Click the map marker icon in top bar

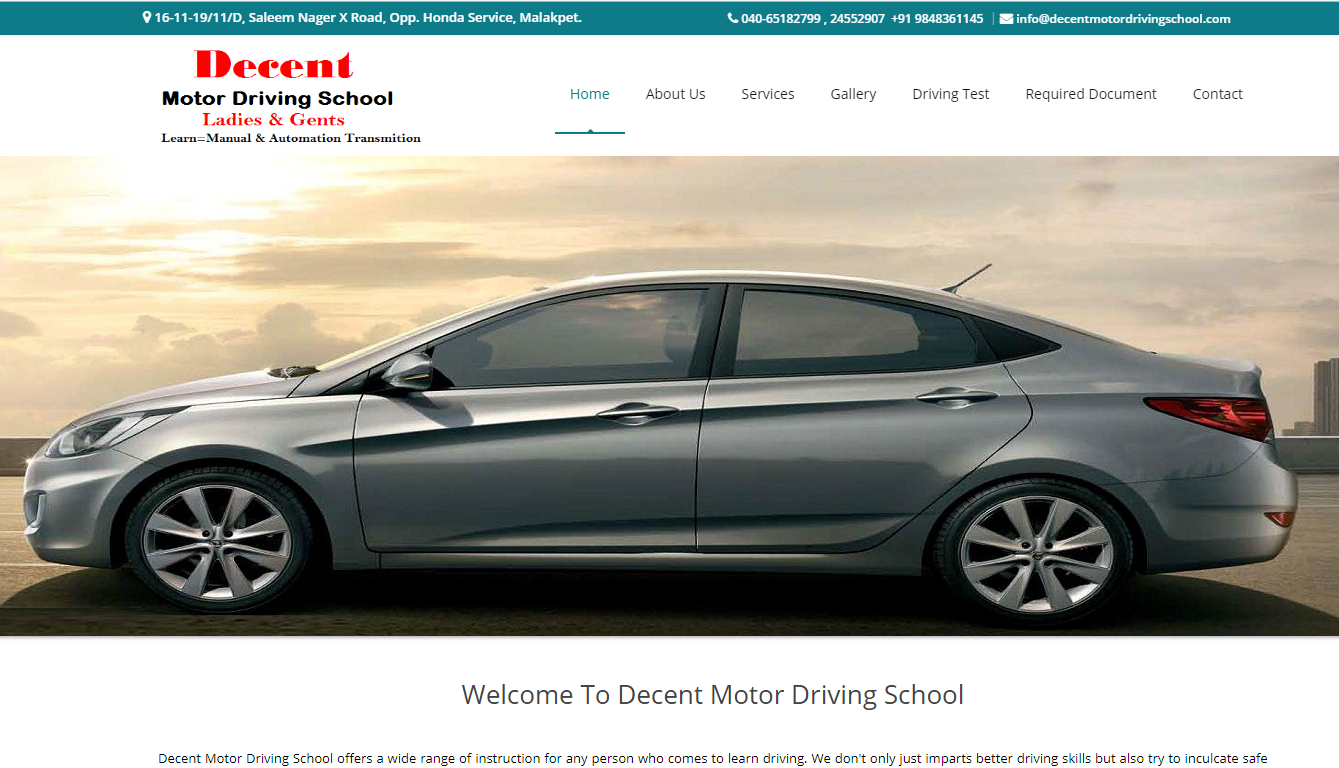pyautogui.click(x=147, y=18)
